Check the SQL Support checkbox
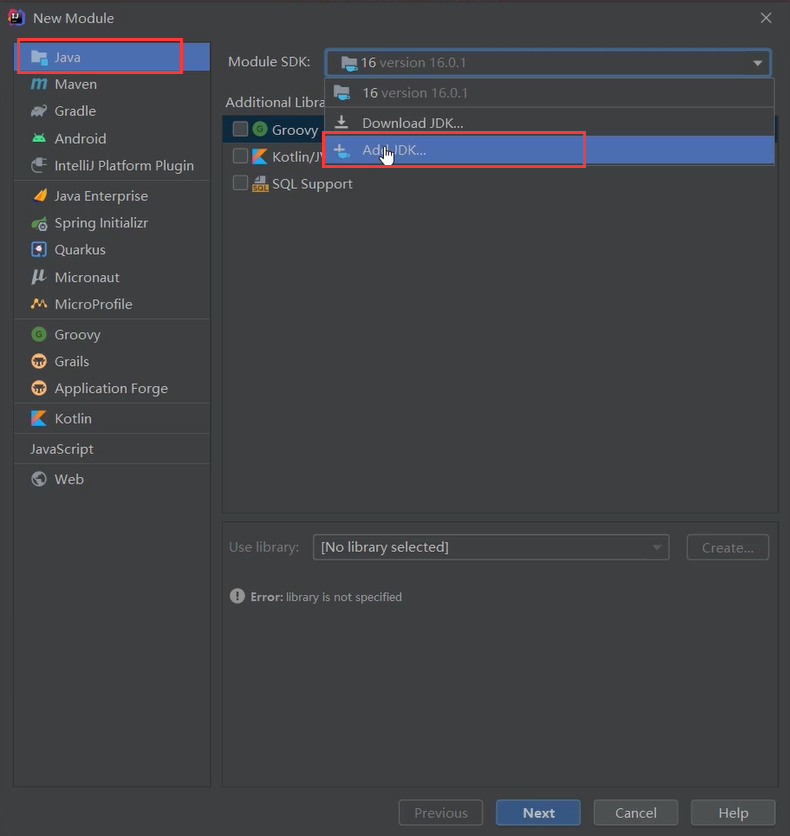 coord(240,183)
